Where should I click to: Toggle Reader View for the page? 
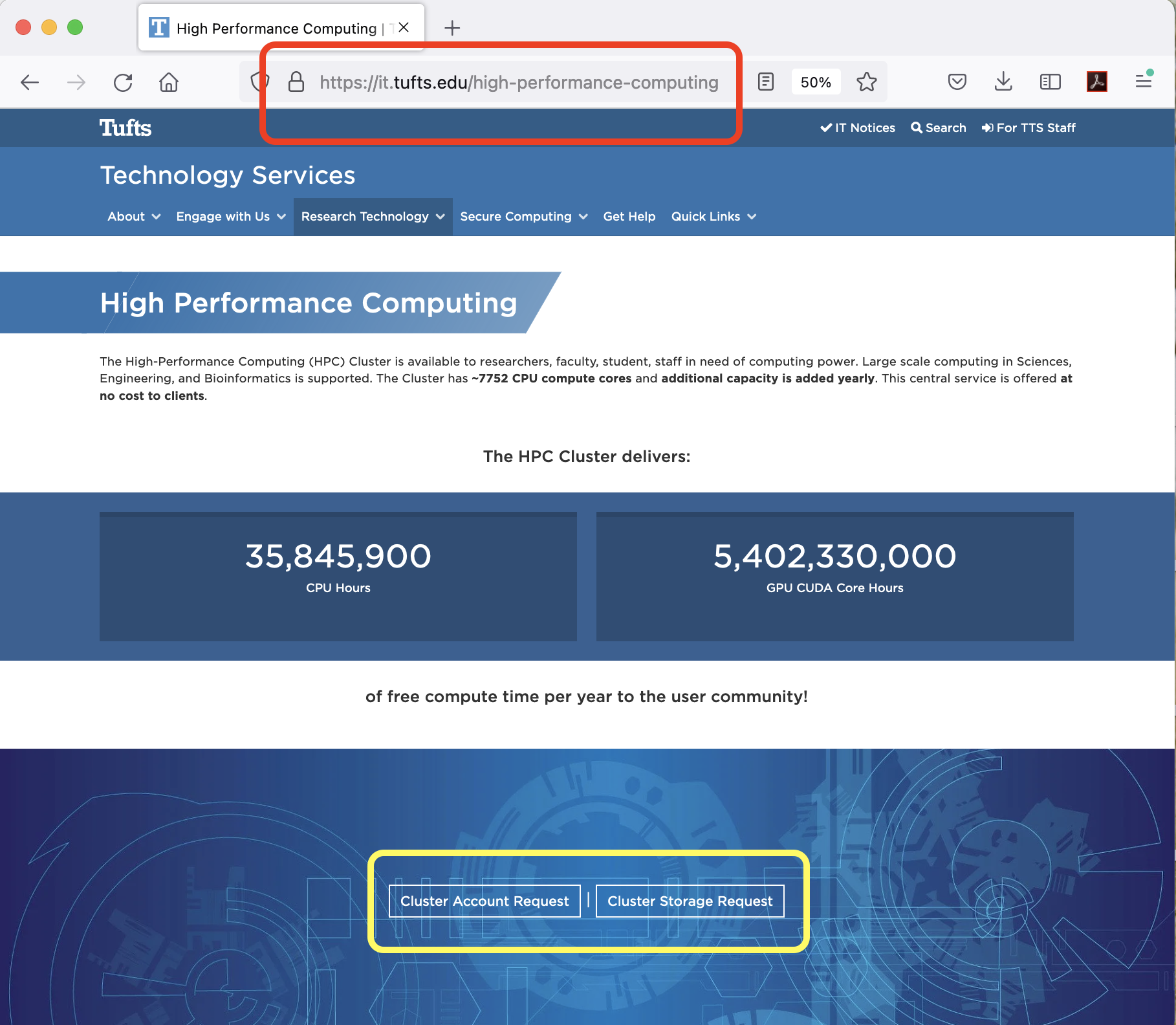765,82
